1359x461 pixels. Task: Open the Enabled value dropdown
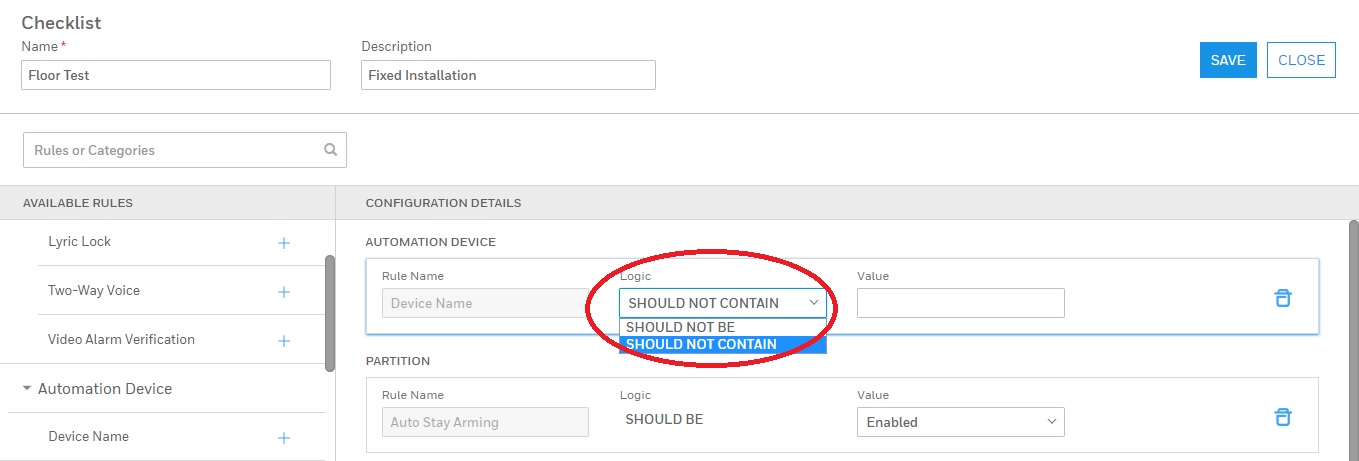pyautogui.click(x=960, y=422)
